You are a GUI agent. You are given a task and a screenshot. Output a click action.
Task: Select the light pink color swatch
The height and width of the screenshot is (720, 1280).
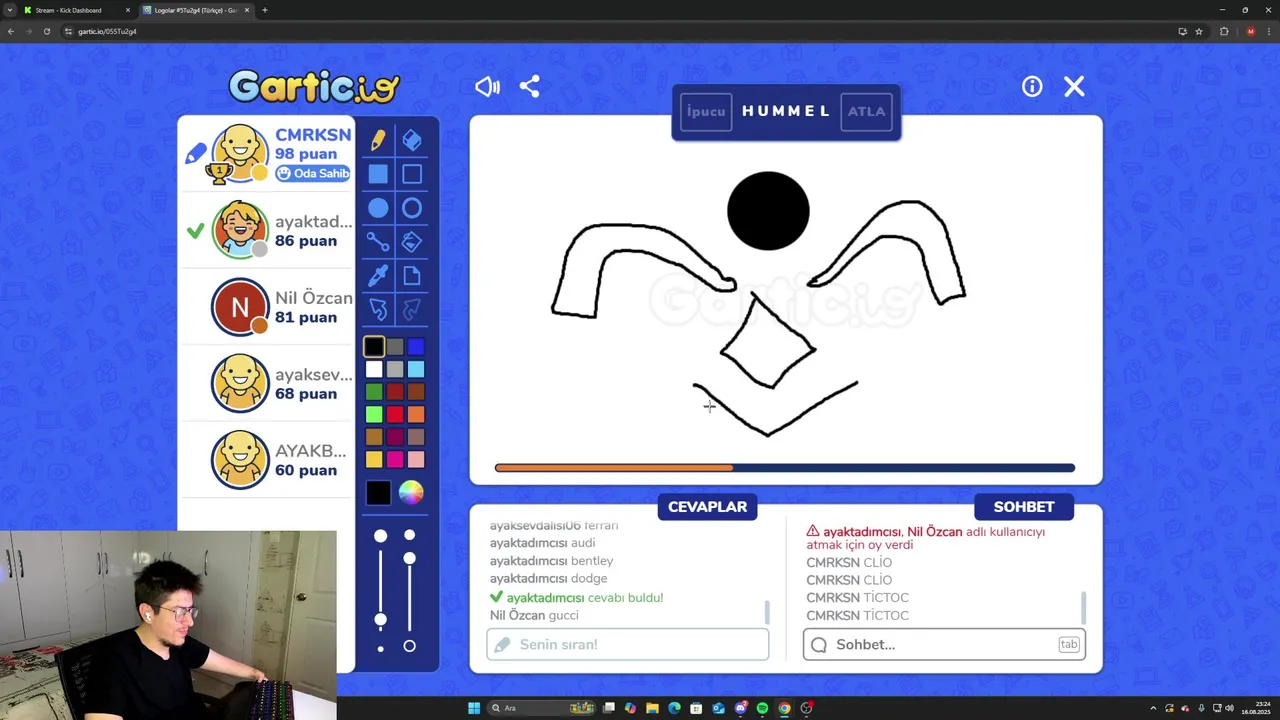coord(416,459)
